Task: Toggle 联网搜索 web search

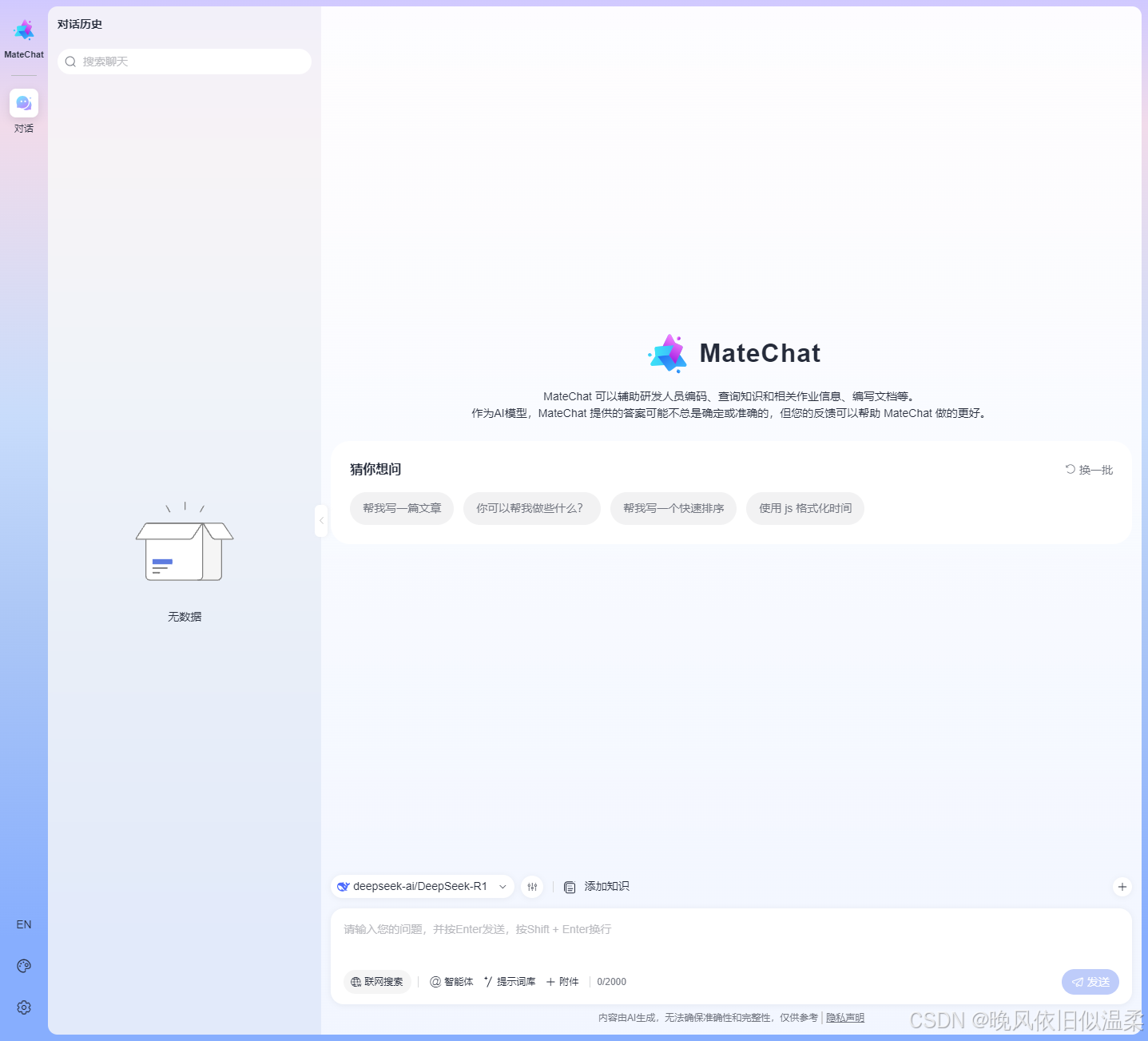Action: coord(377,982)
